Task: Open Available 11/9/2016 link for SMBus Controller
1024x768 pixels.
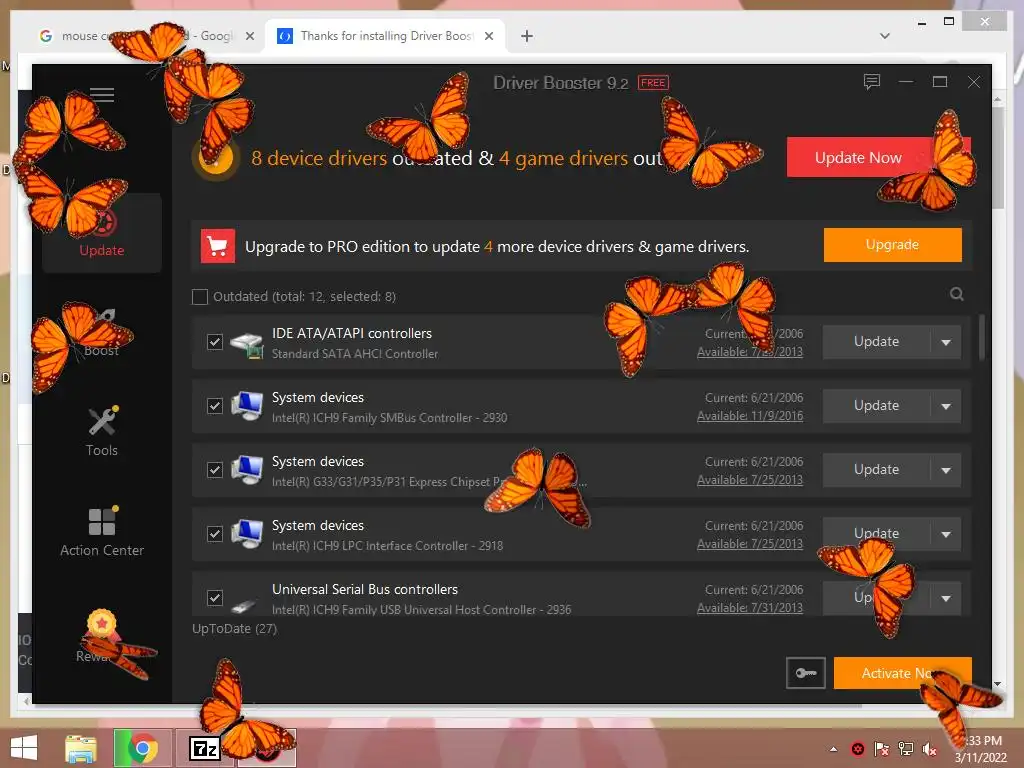Action: [x=750, y=416]
